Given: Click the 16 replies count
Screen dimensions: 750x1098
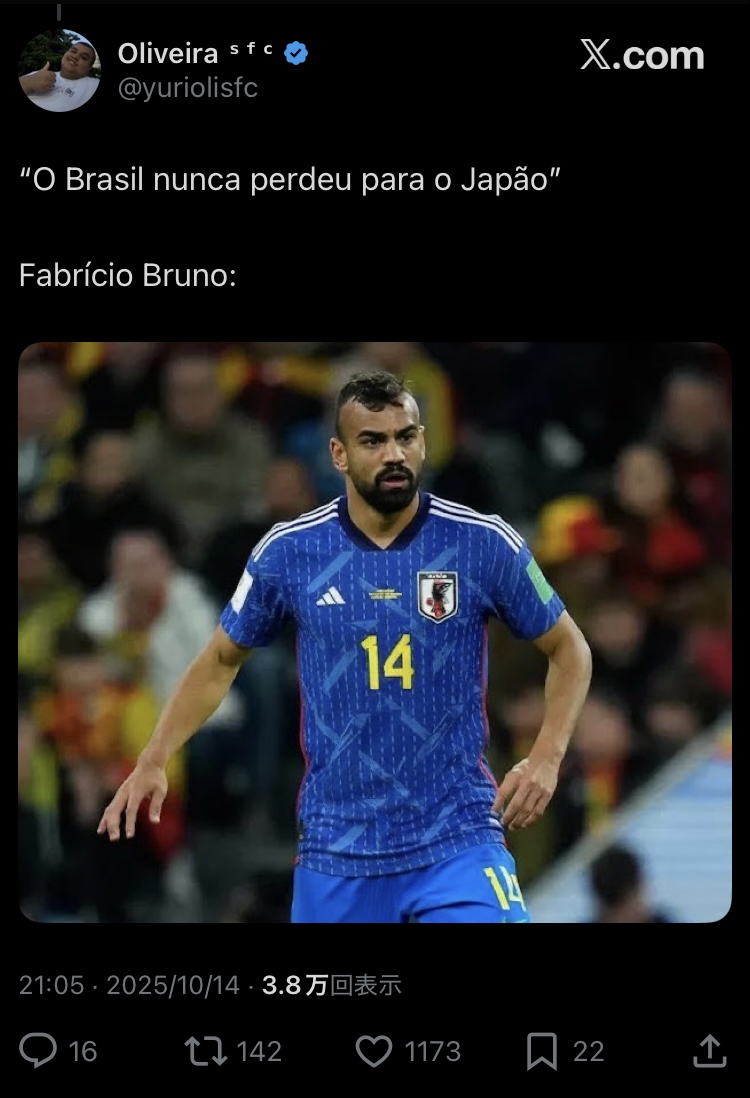Looking at the screenshot, I should pyautogui.click(x=83, y=1052).
